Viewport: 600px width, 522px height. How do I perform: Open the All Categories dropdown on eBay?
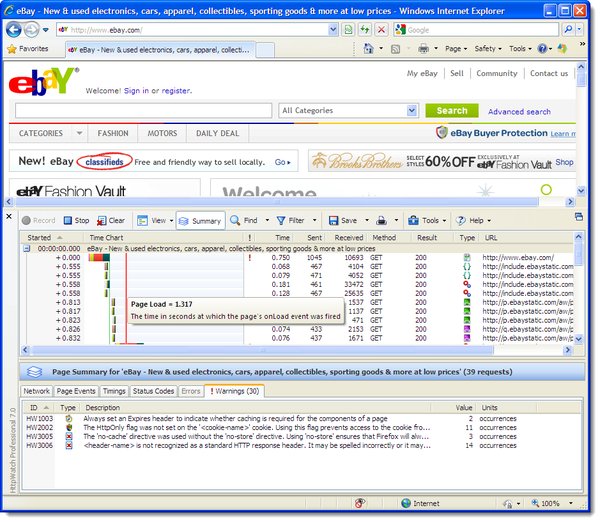(x=348, y=111)
